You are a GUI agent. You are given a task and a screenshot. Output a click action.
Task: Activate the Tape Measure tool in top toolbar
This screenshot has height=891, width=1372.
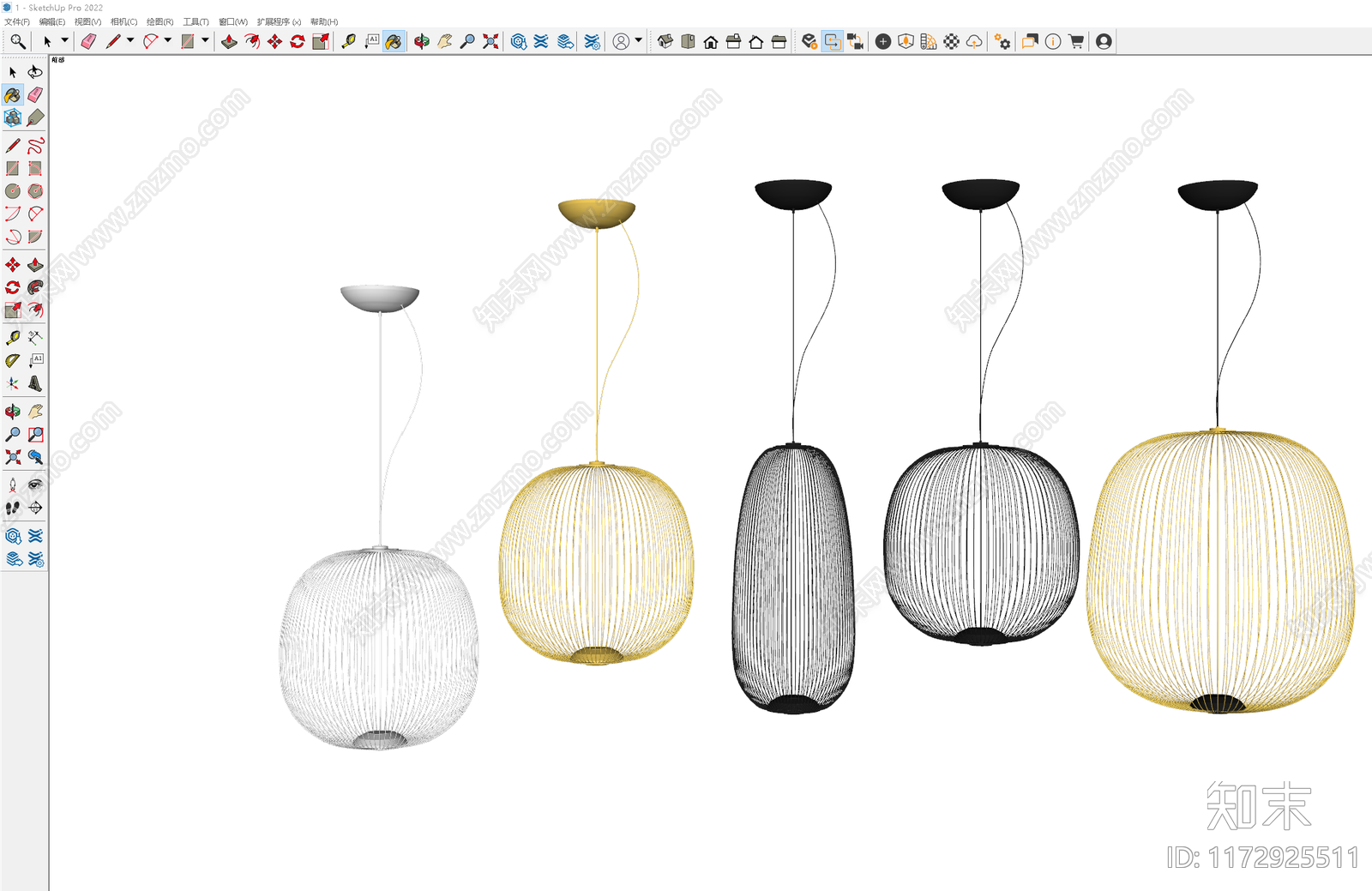(348, 41)
